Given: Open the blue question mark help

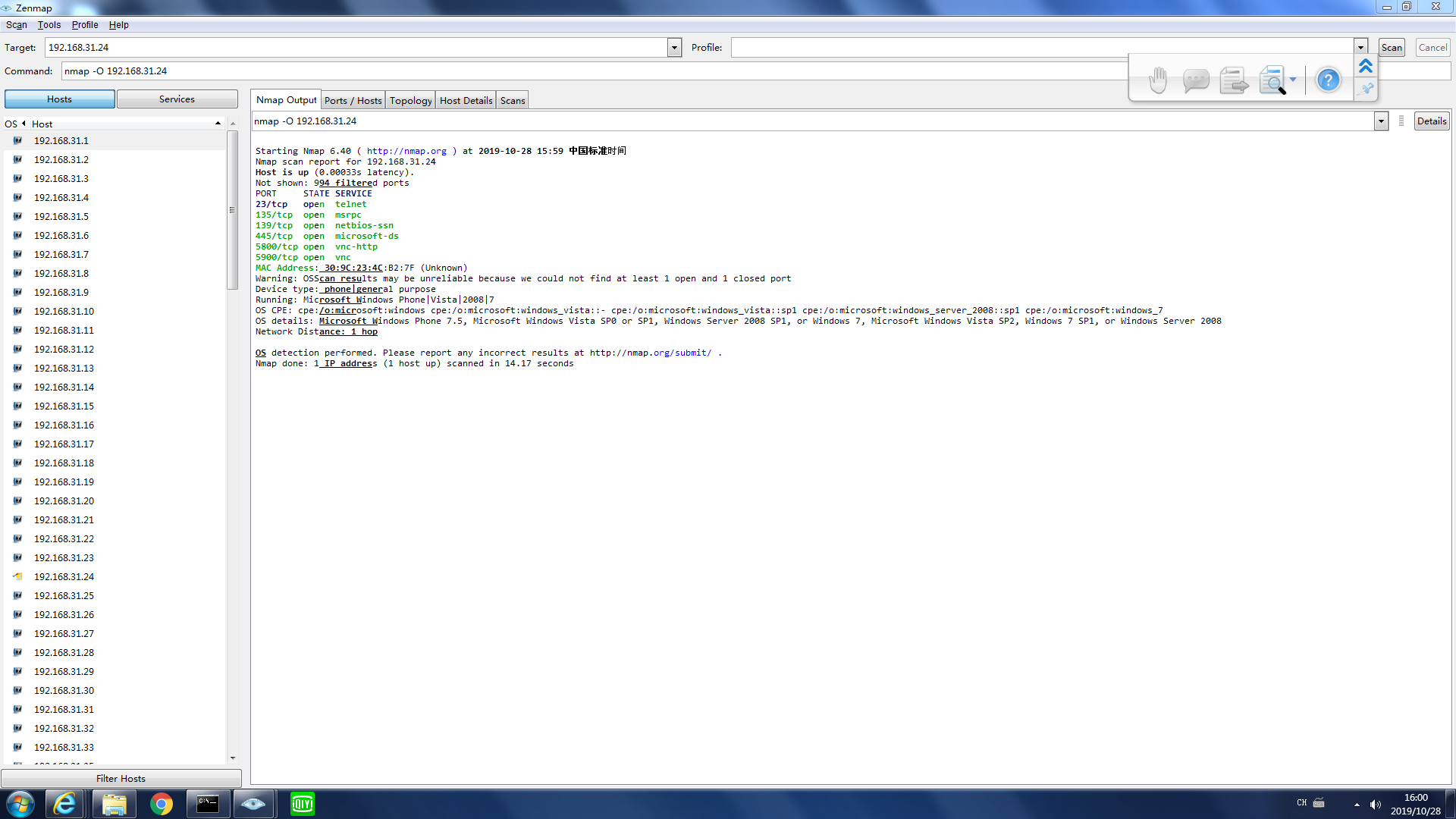Looking at the screenshot, I should coord(1328,80).
